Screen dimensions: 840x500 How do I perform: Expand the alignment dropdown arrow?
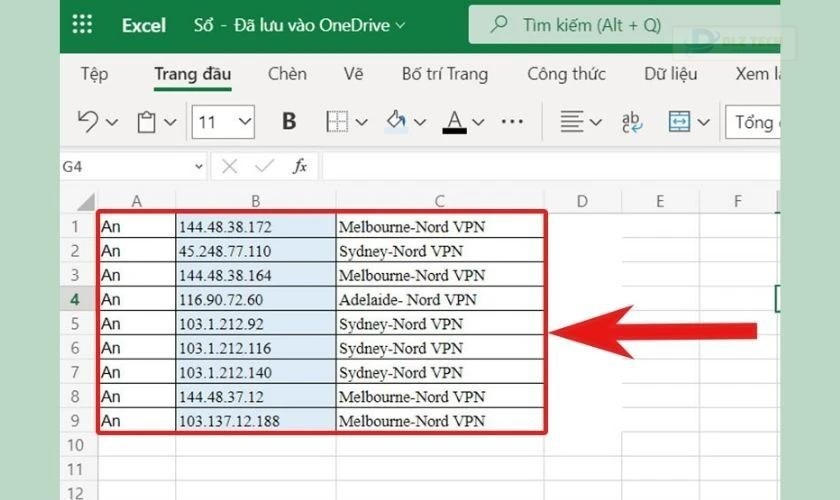coord(596,123)
